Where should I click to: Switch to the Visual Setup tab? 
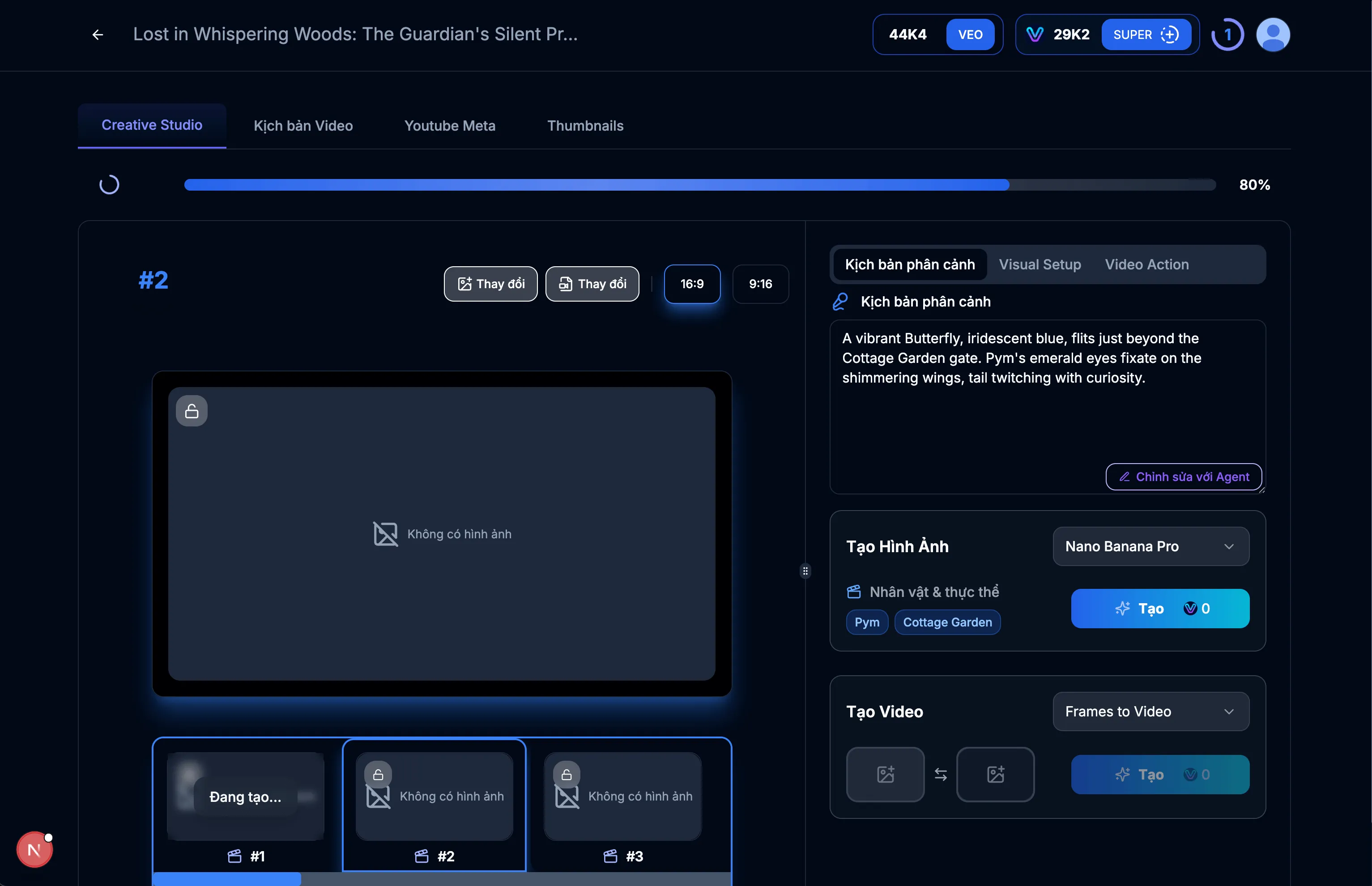[1040, 264]
